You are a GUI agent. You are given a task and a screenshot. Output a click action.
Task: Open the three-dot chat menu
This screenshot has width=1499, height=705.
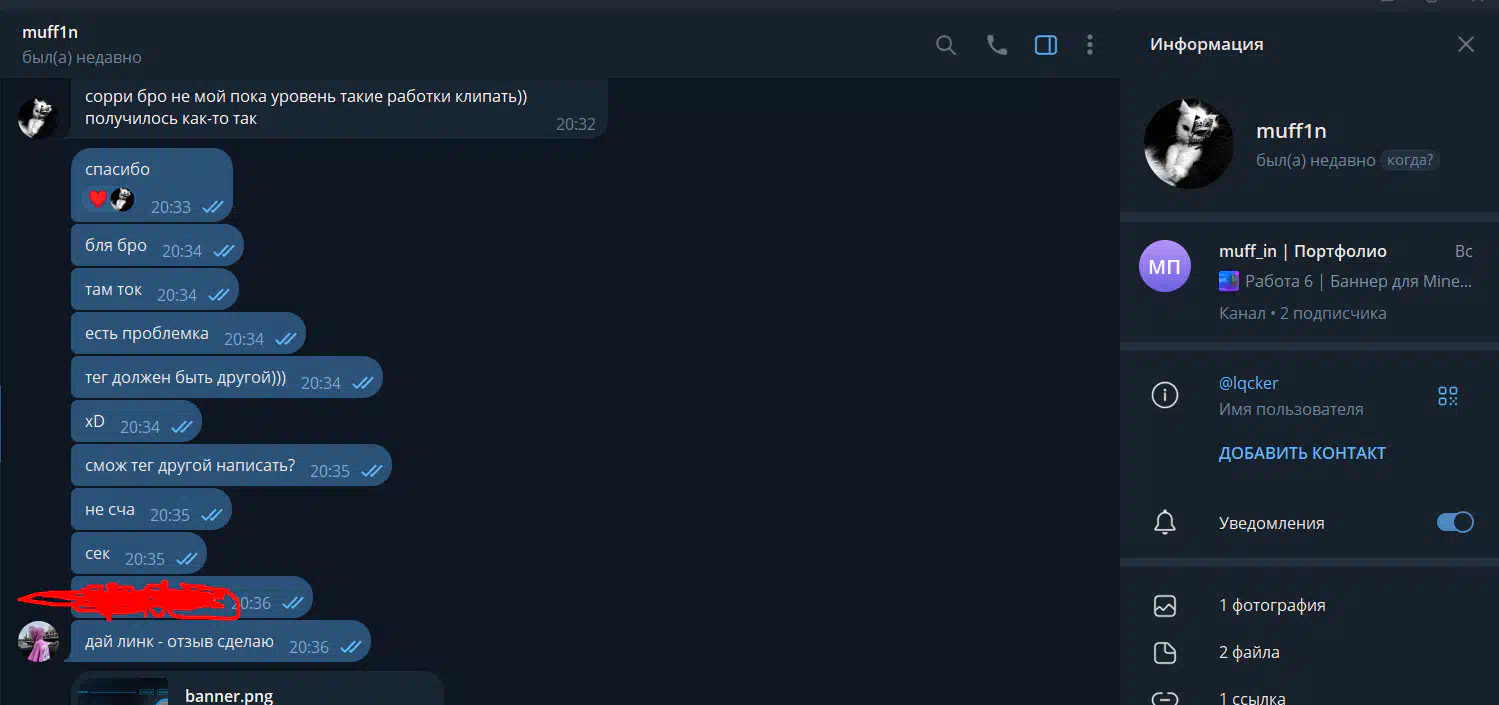pos(1090,45)
